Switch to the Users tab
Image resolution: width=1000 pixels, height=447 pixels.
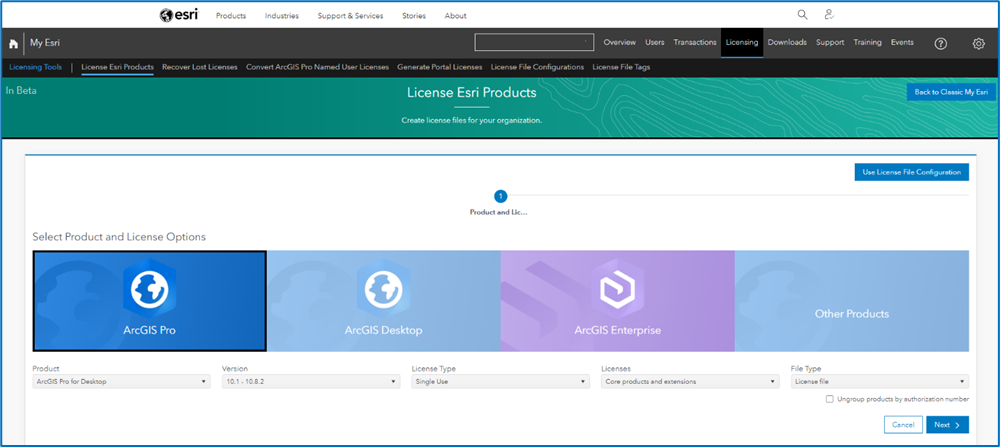point(655,42)
